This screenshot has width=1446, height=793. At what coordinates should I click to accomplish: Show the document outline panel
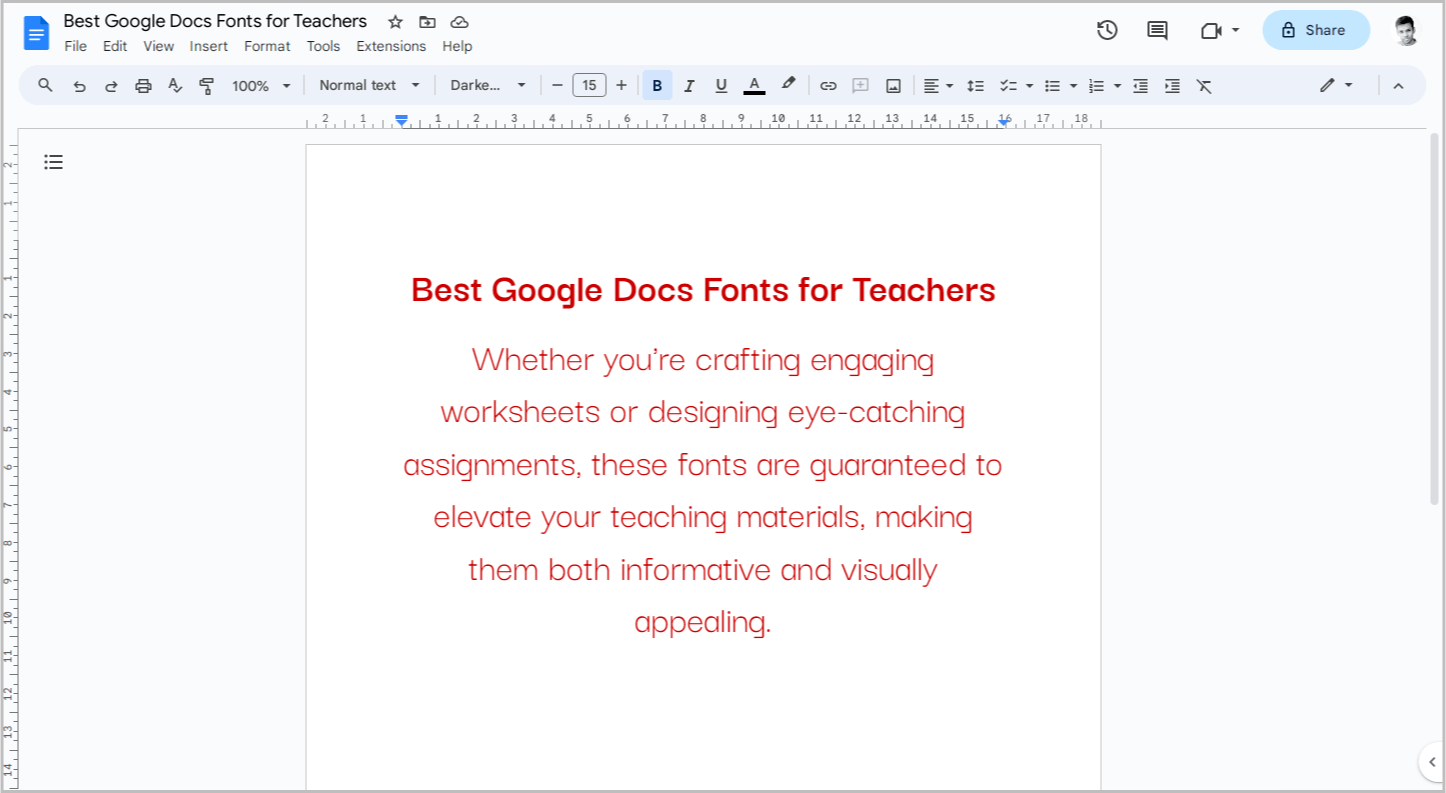coord(53,161)
